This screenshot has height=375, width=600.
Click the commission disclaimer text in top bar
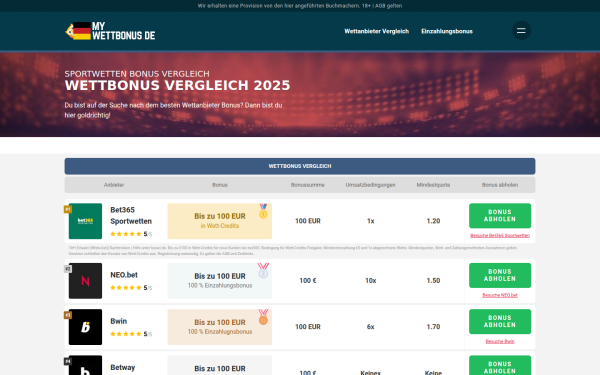tap(300, 6)
